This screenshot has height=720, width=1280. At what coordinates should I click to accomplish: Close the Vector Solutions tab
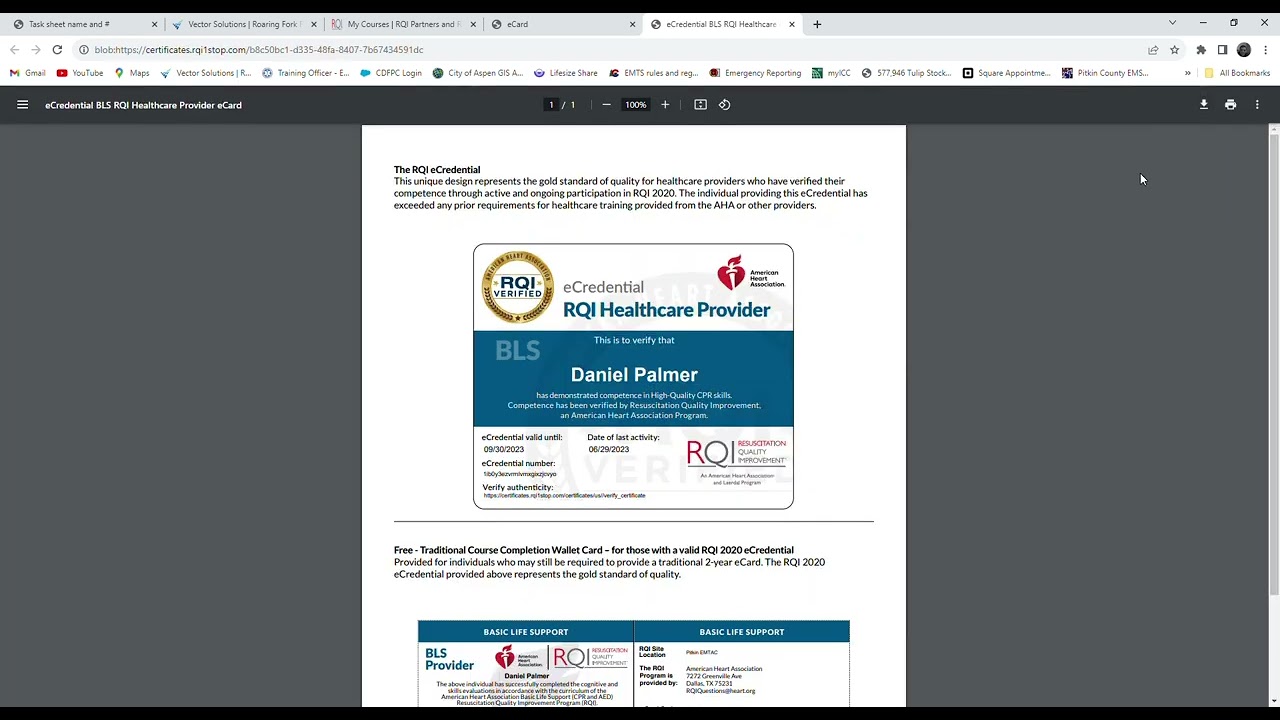pos(313,24)
